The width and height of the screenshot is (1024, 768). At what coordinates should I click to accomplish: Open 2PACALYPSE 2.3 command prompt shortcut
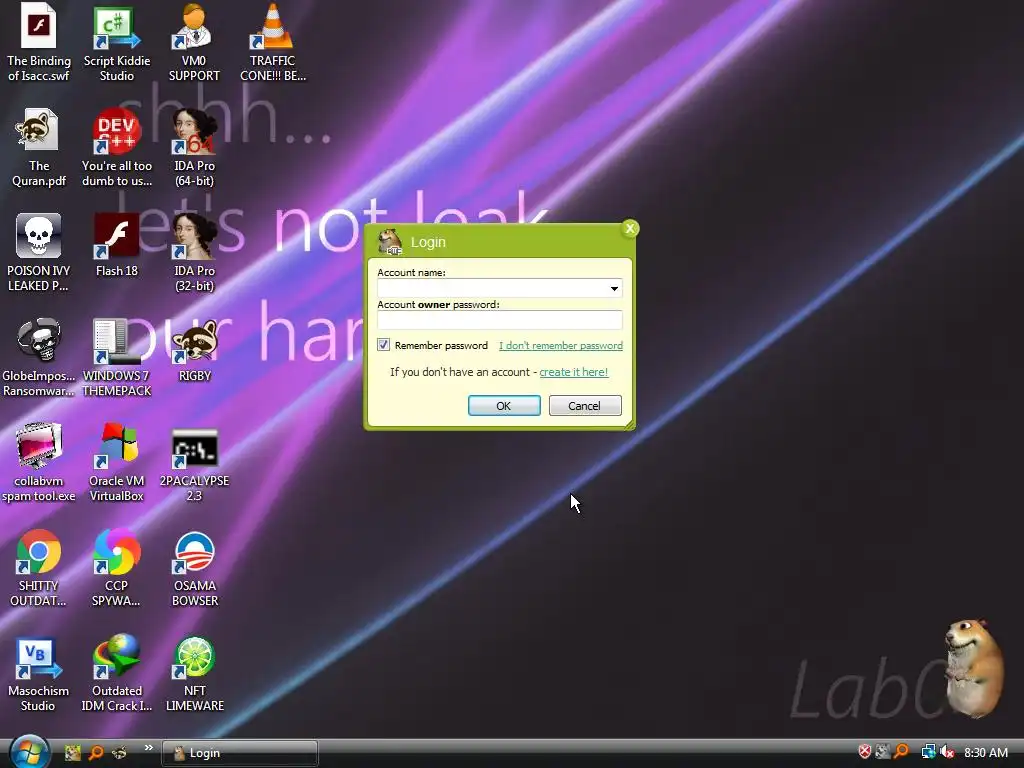(x=194, y=462)
